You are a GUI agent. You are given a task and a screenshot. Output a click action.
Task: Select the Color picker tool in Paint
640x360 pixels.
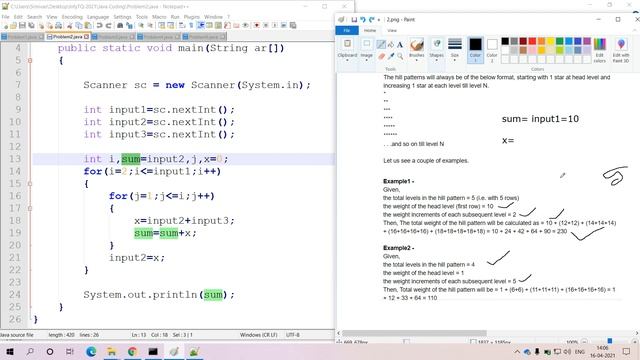pos(391,56)
